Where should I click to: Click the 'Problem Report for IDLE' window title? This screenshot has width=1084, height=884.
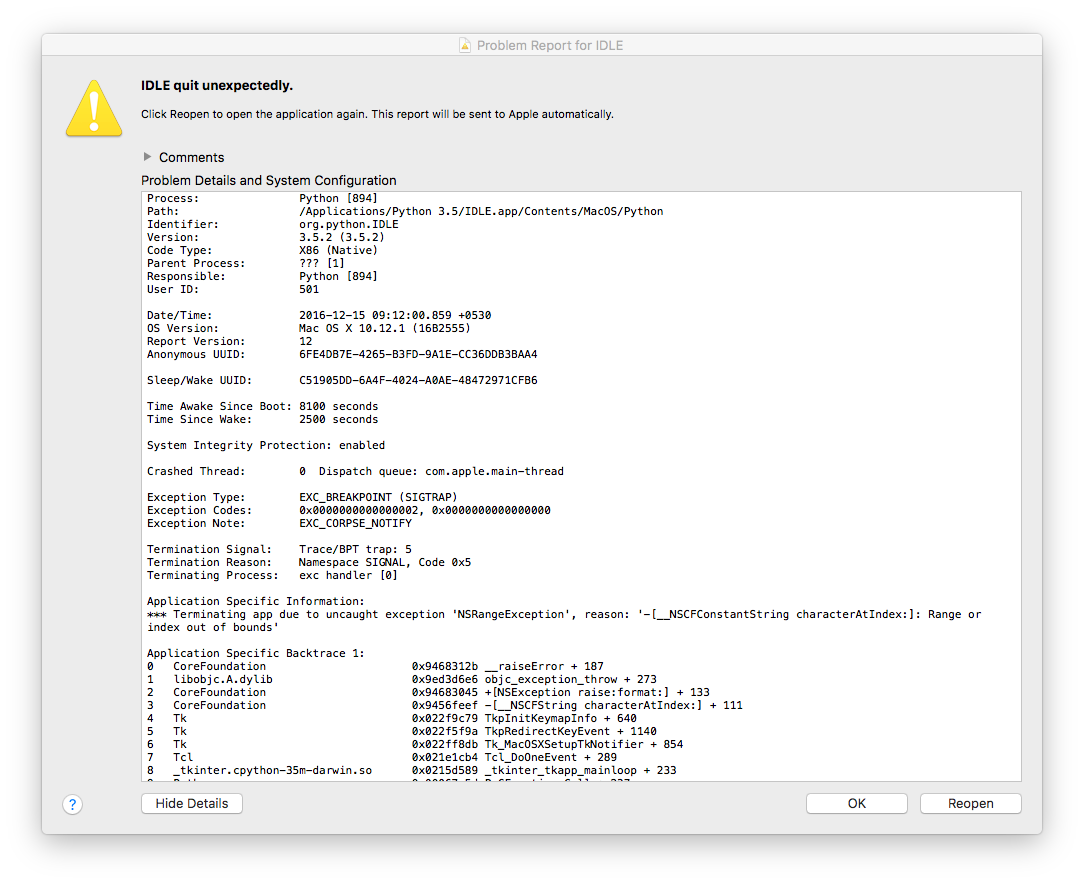tap(550, 46)
